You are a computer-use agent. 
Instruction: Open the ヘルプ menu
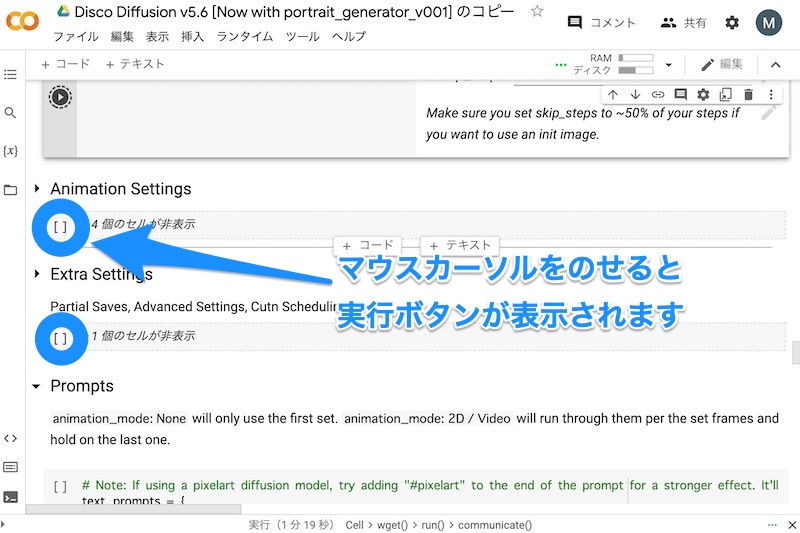pos(349,37)
